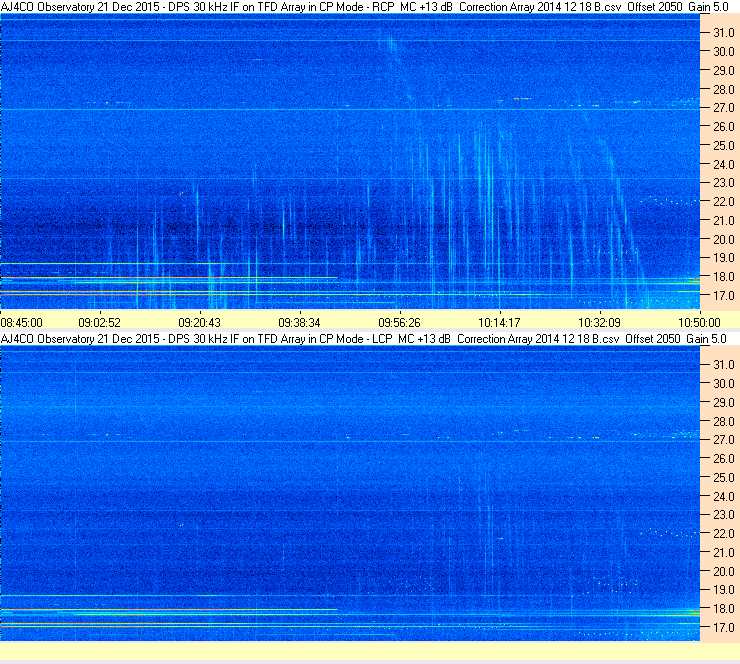Click the 31.0 frequency label in LCP panel
Viewport: 740px width, 664px height.
pyautogui.click(x=724, y=365)
